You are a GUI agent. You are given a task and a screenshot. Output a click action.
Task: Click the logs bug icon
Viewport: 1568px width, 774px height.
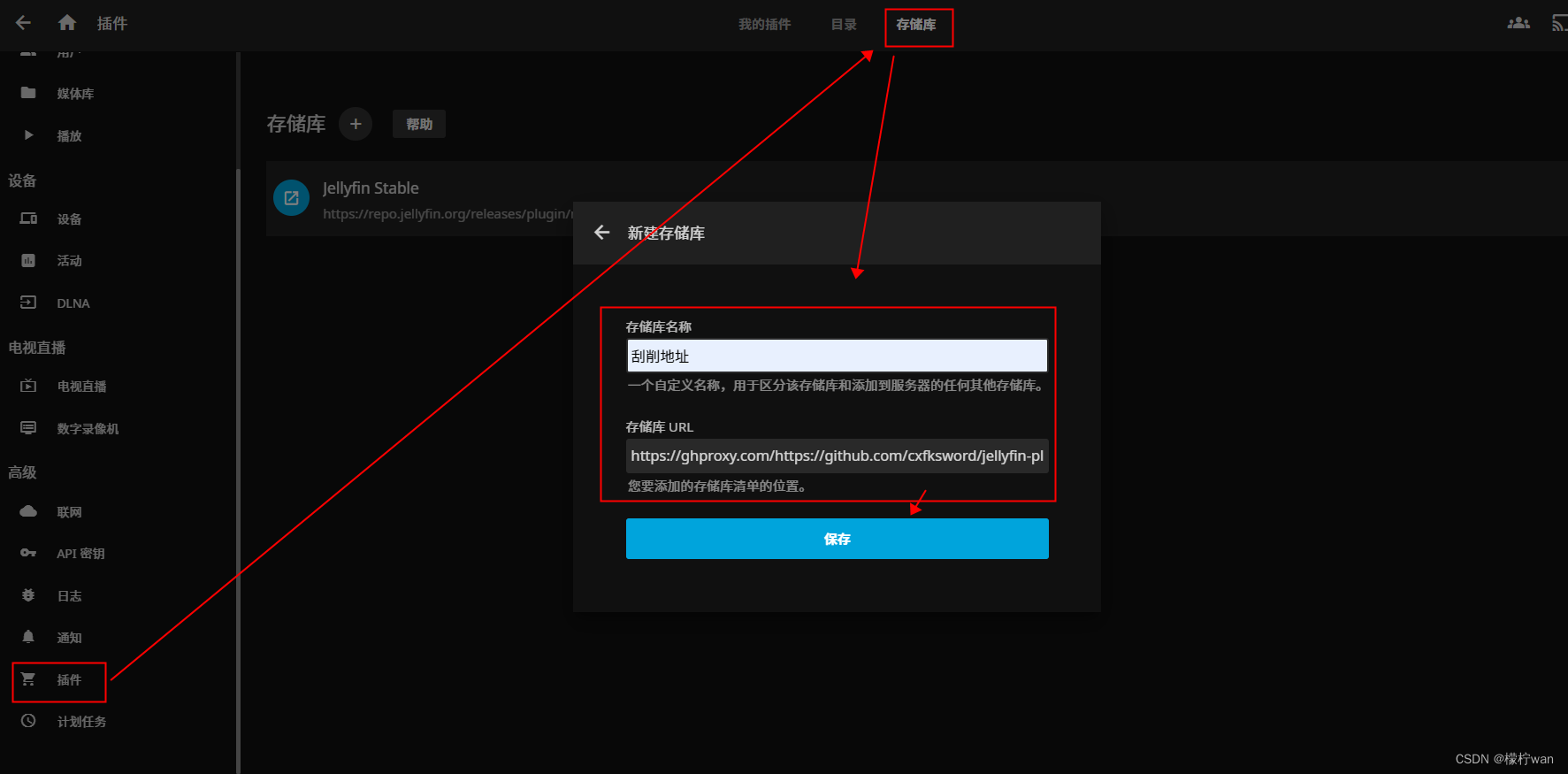pos(28,595)
